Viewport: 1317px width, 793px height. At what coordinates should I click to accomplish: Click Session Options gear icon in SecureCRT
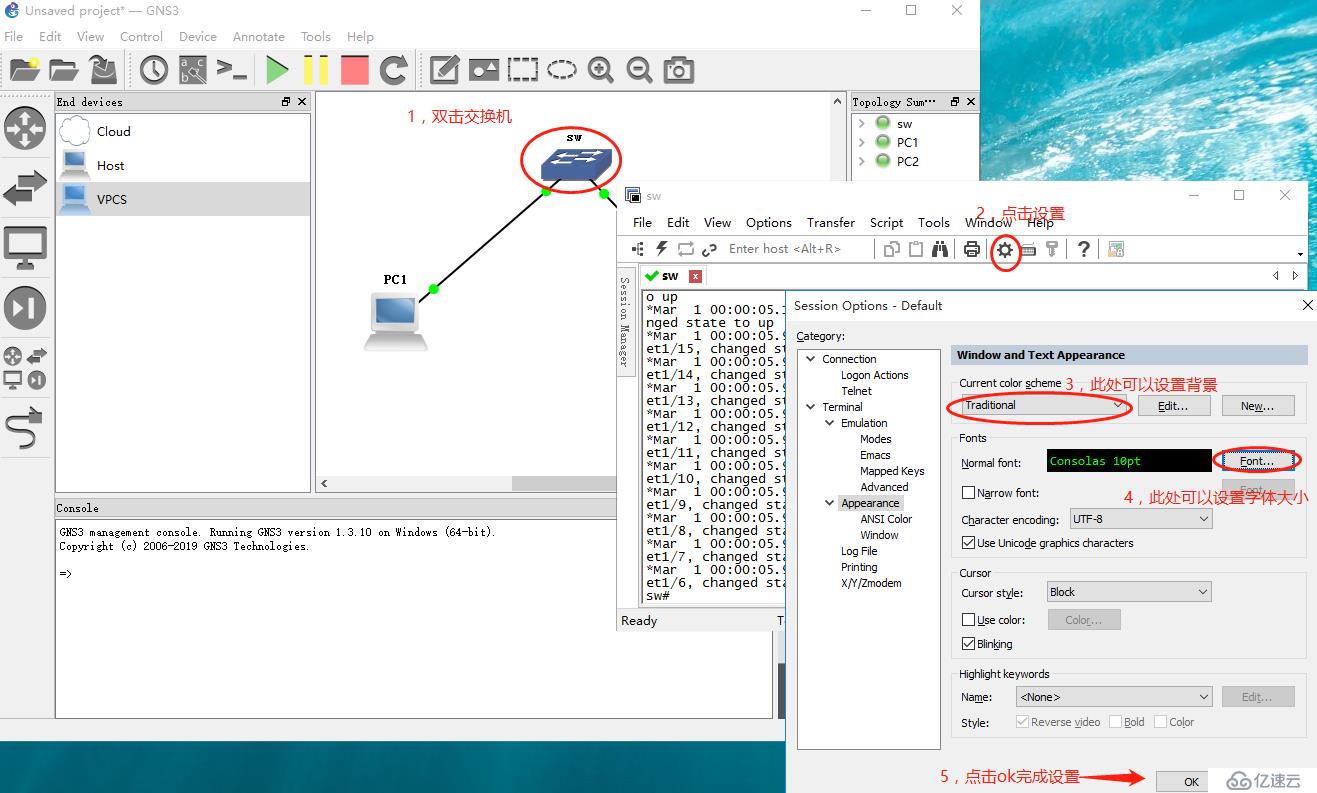1005,249
